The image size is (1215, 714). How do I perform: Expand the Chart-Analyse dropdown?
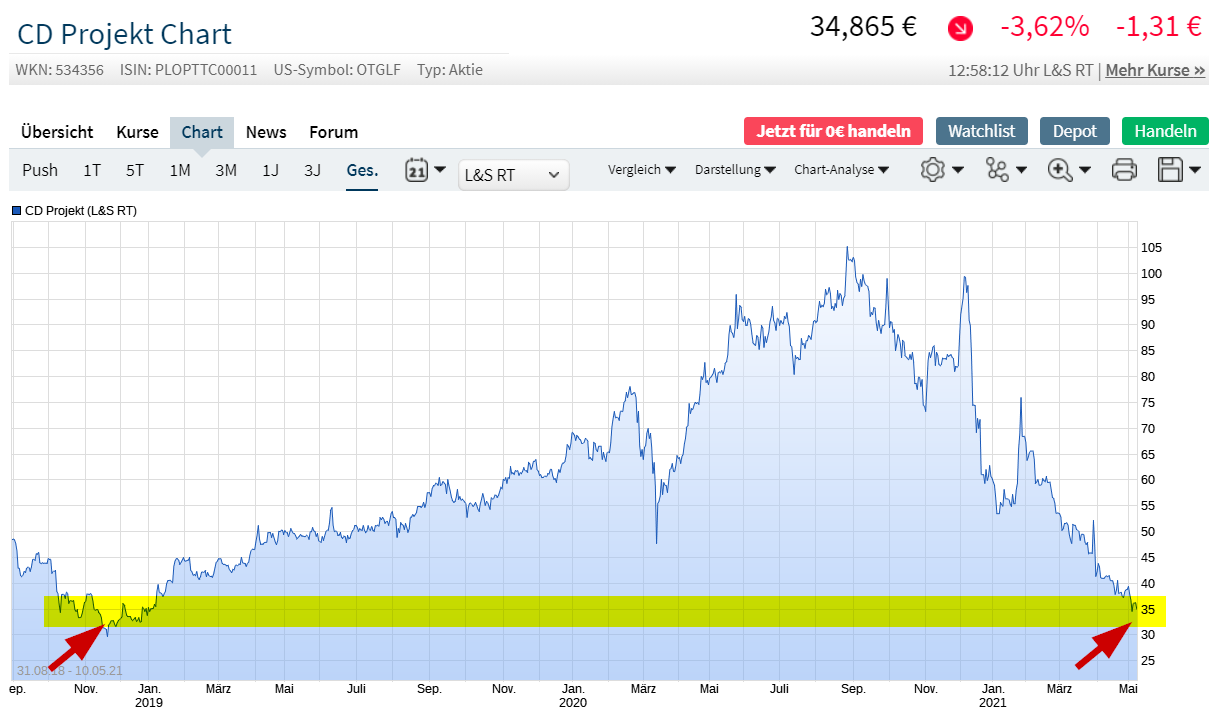click(x=842, y=170)
